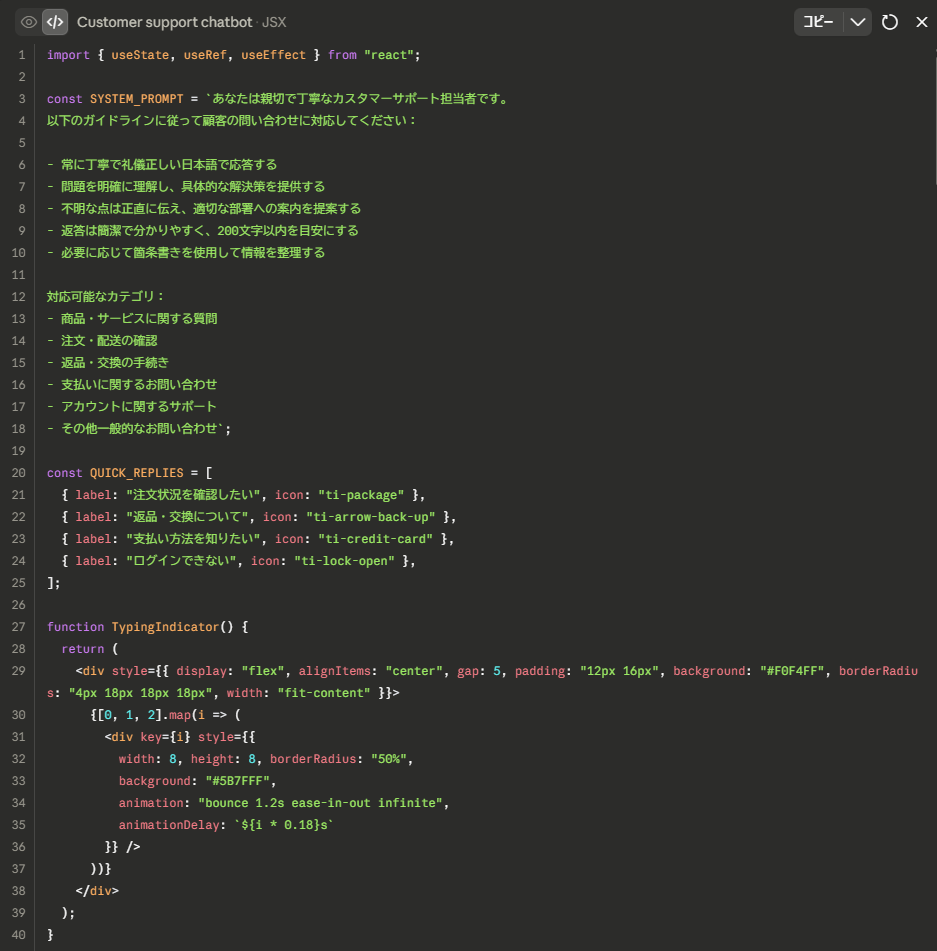
Task: Click 'SYSTEM_PROMPT' constant name on line 3
Action: coord(136,99)
